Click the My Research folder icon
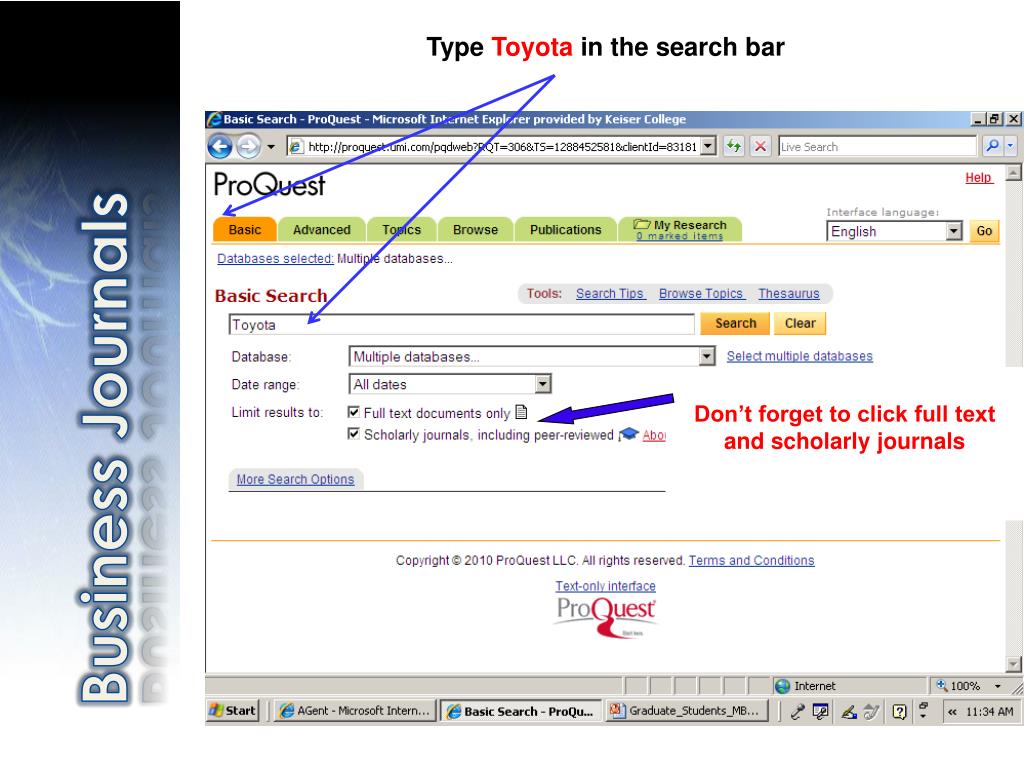Image resolution: width=1024 pixels, height=768 pixels. (641, 224)
